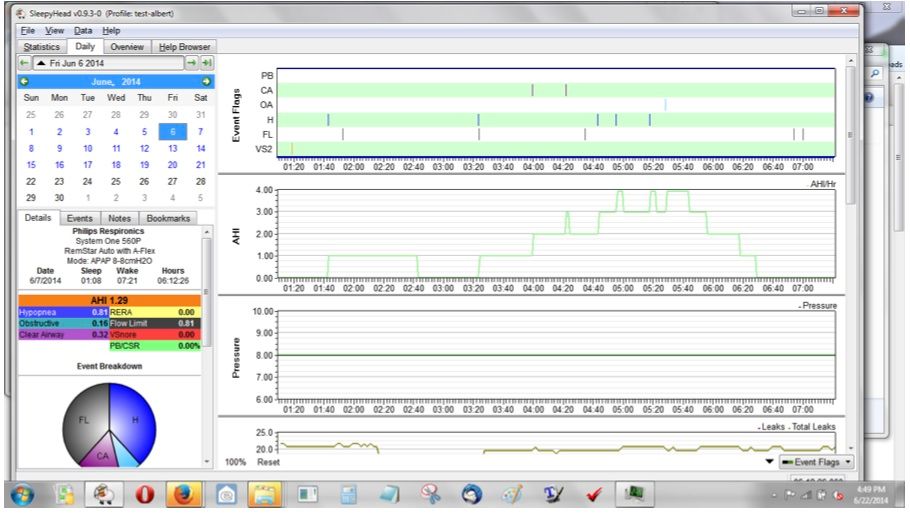Image resolution: width=910 pixels, height=514 pixels.
Task: Open the File menu
Action: coord(27,31)
